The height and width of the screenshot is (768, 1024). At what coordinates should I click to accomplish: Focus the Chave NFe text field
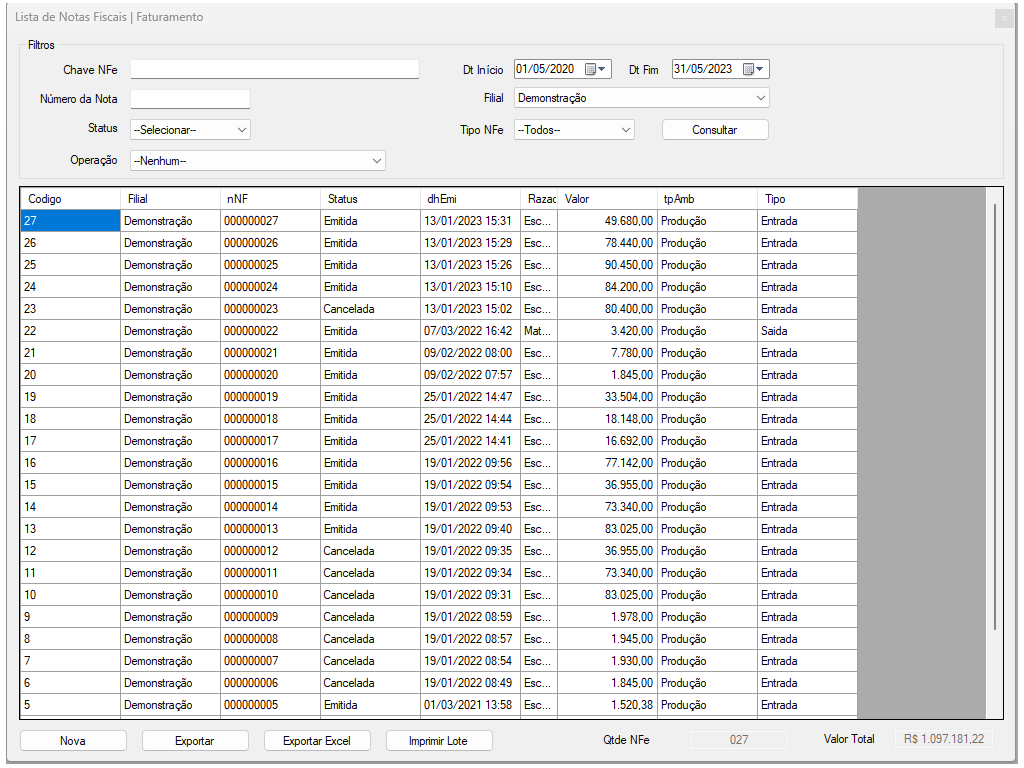click(x=274, y=69)
